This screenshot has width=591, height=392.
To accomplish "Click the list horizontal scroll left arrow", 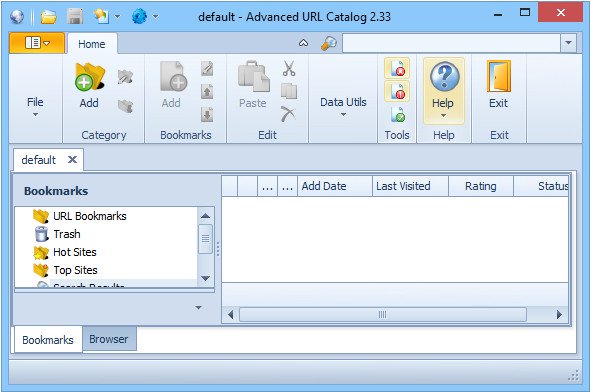I will point(230,314).
